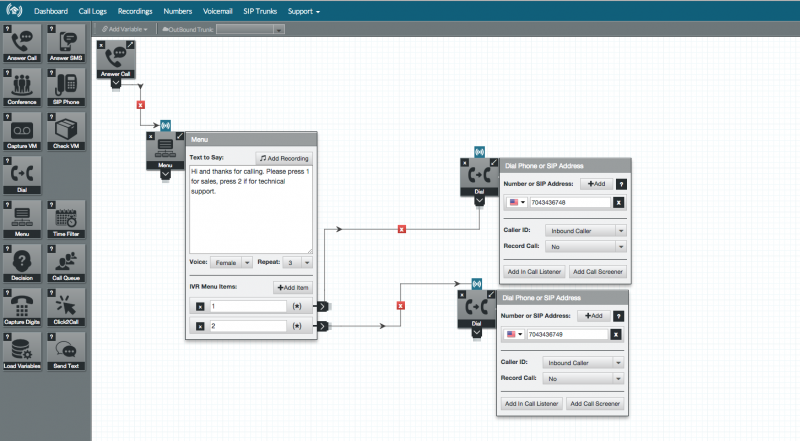Click the phone number field 7043436748

[x=570, y=203]
